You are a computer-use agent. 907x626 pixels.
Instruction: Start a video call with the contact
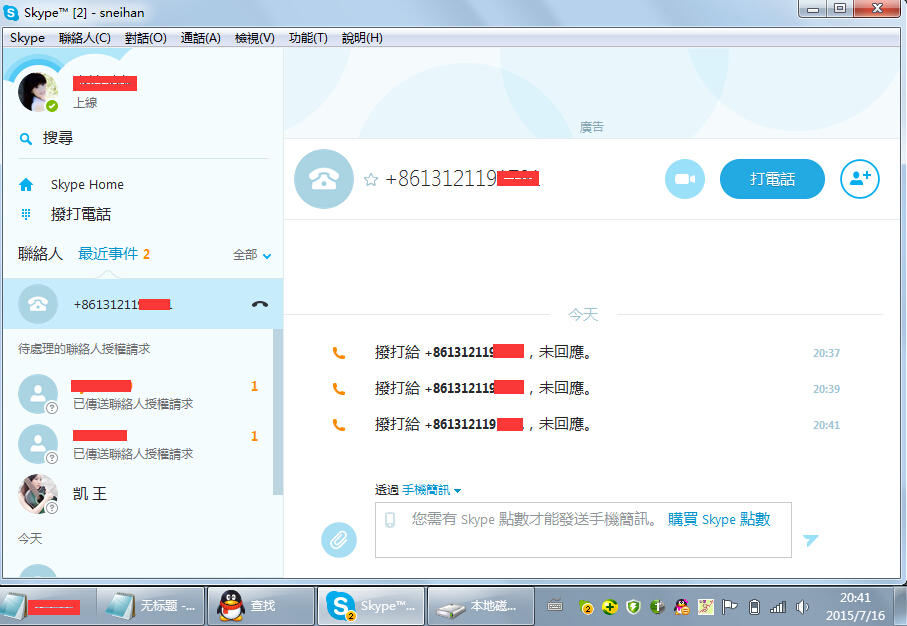684,178
